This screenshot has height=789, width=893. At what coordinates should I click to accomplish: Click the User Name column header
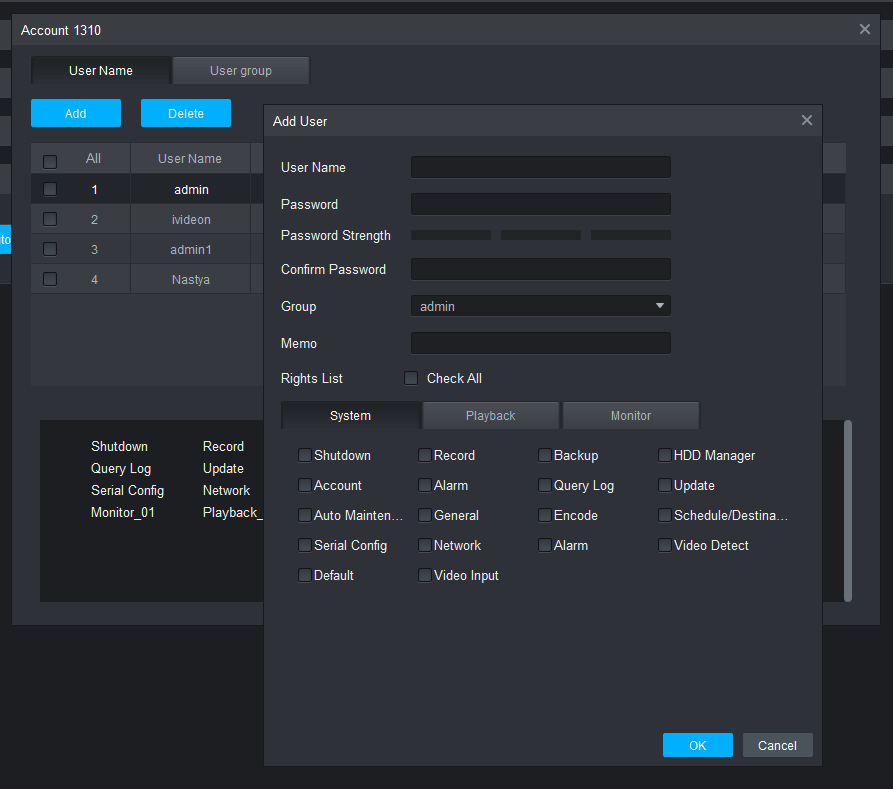190,158
